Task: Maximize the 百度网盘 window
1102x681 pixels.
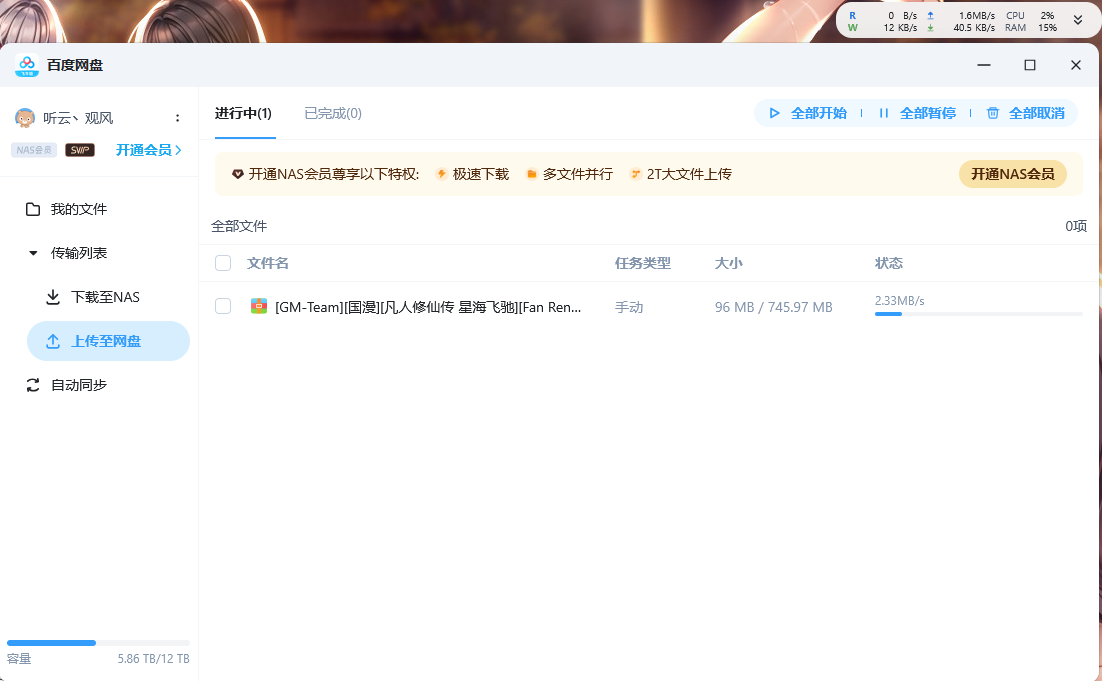Action: point(1030,65)
